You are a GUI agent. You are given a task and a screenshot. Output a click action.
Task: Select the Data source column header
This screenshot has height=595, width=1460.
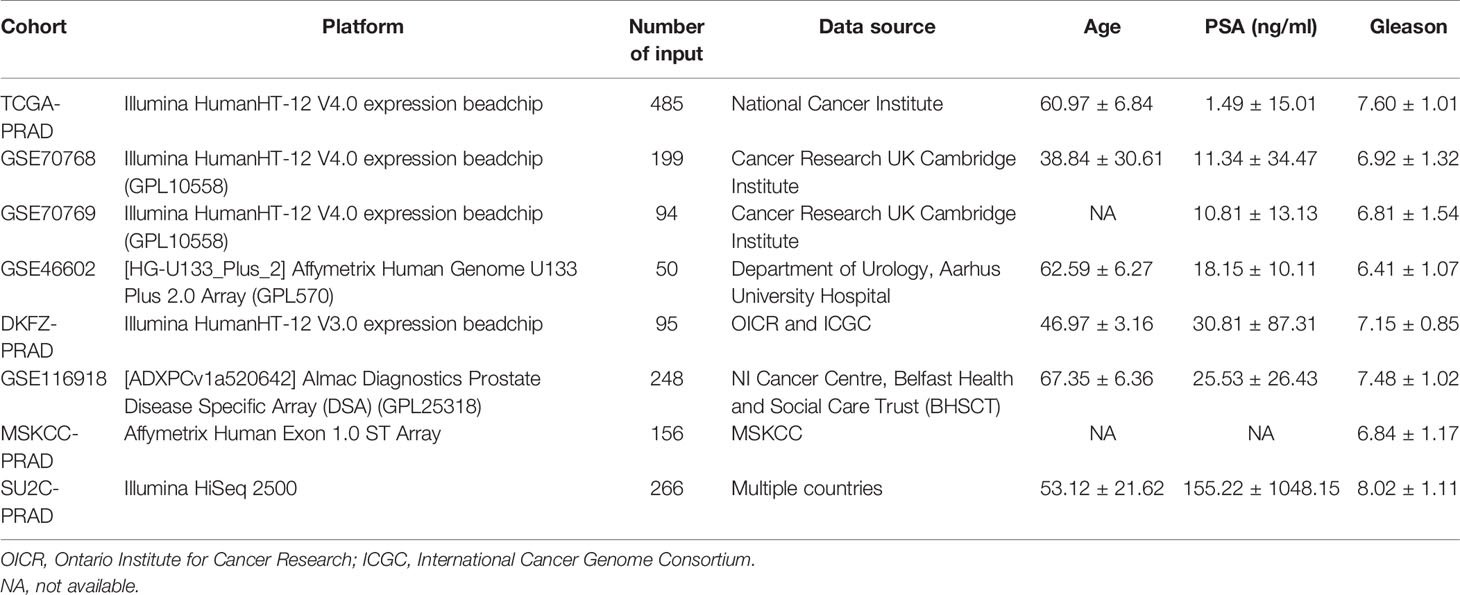click(877, 28)
